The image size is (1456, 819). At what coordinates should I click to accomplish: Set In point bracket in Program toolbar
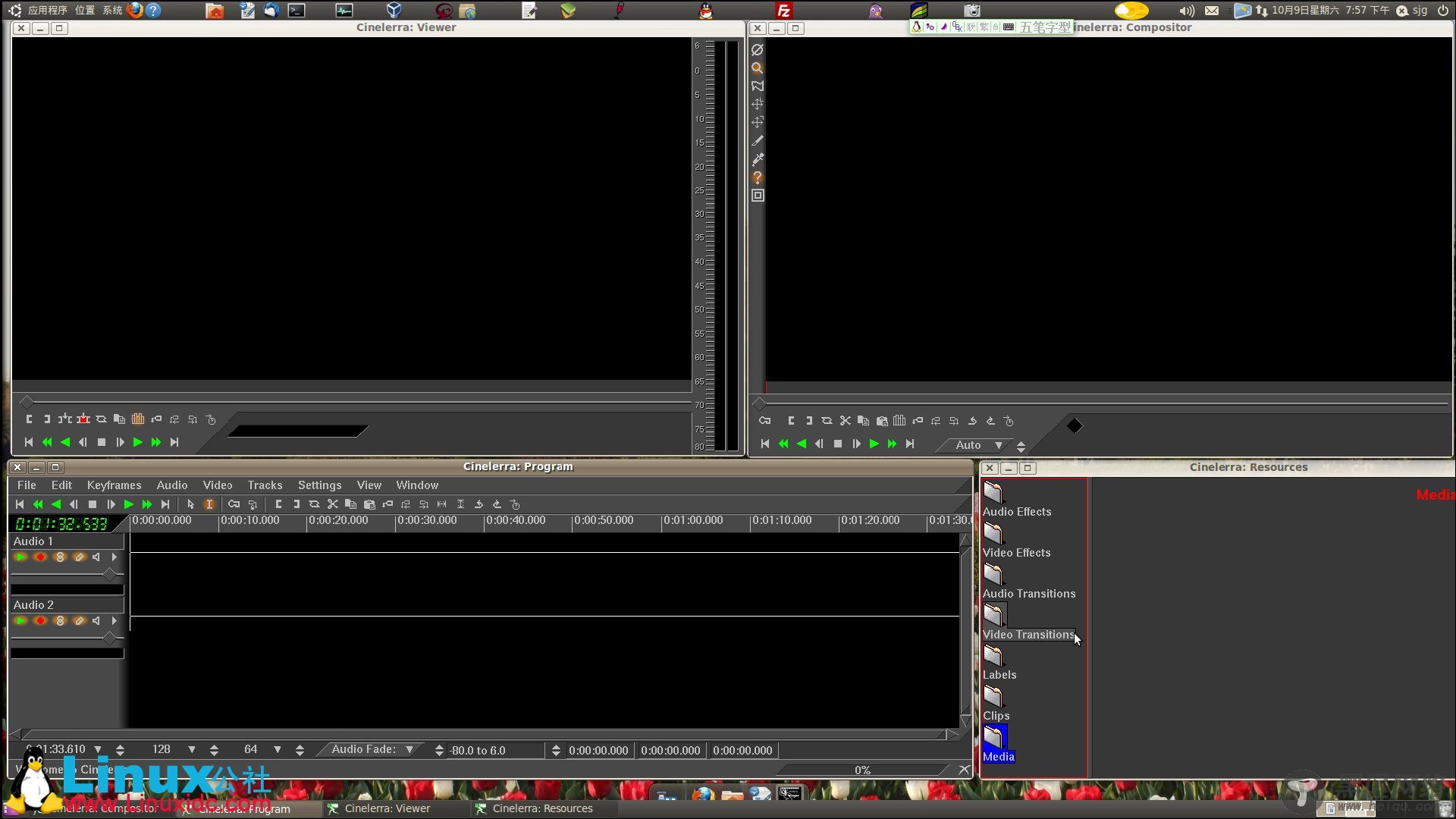[x=278, y=504]
